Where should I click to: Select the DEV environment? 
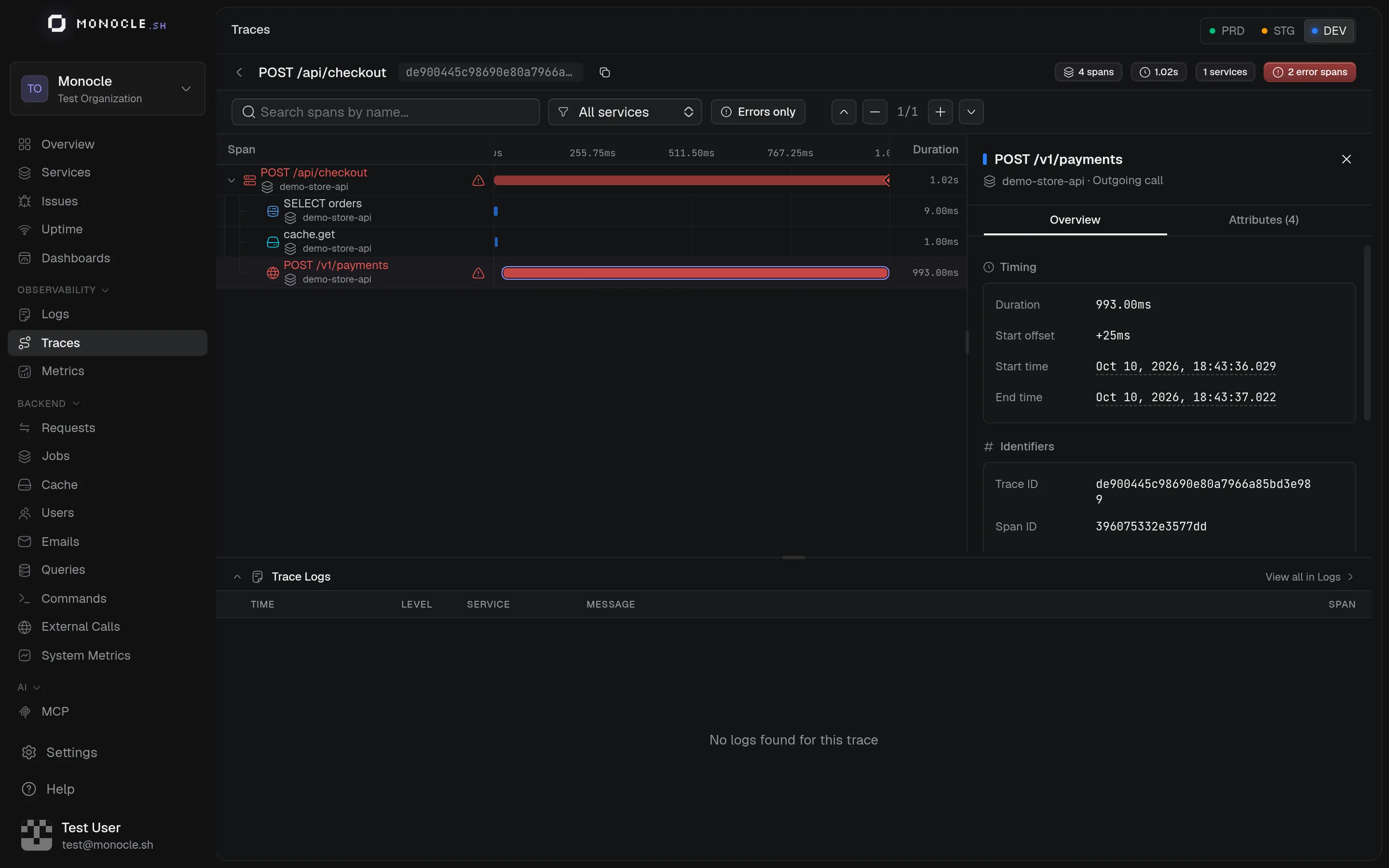point(1329,31)
